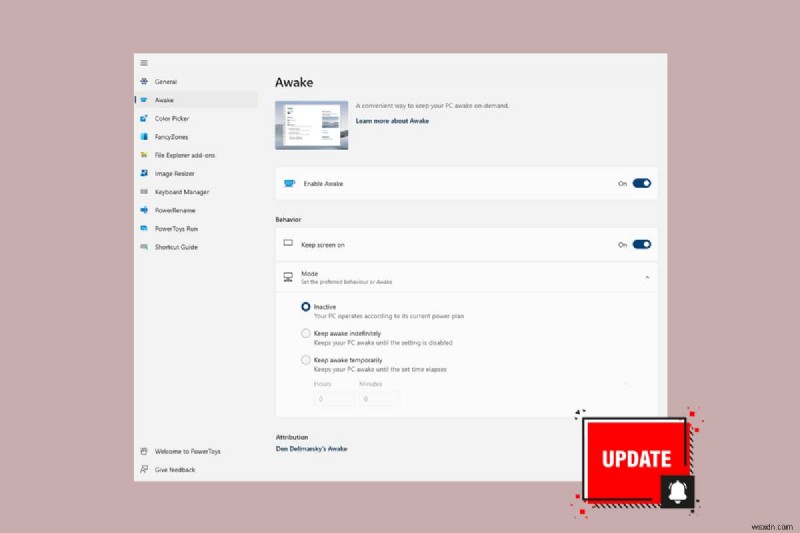Click the Hours input field
The height and width of the screenshot is (533, 800).
click(334, 399)
